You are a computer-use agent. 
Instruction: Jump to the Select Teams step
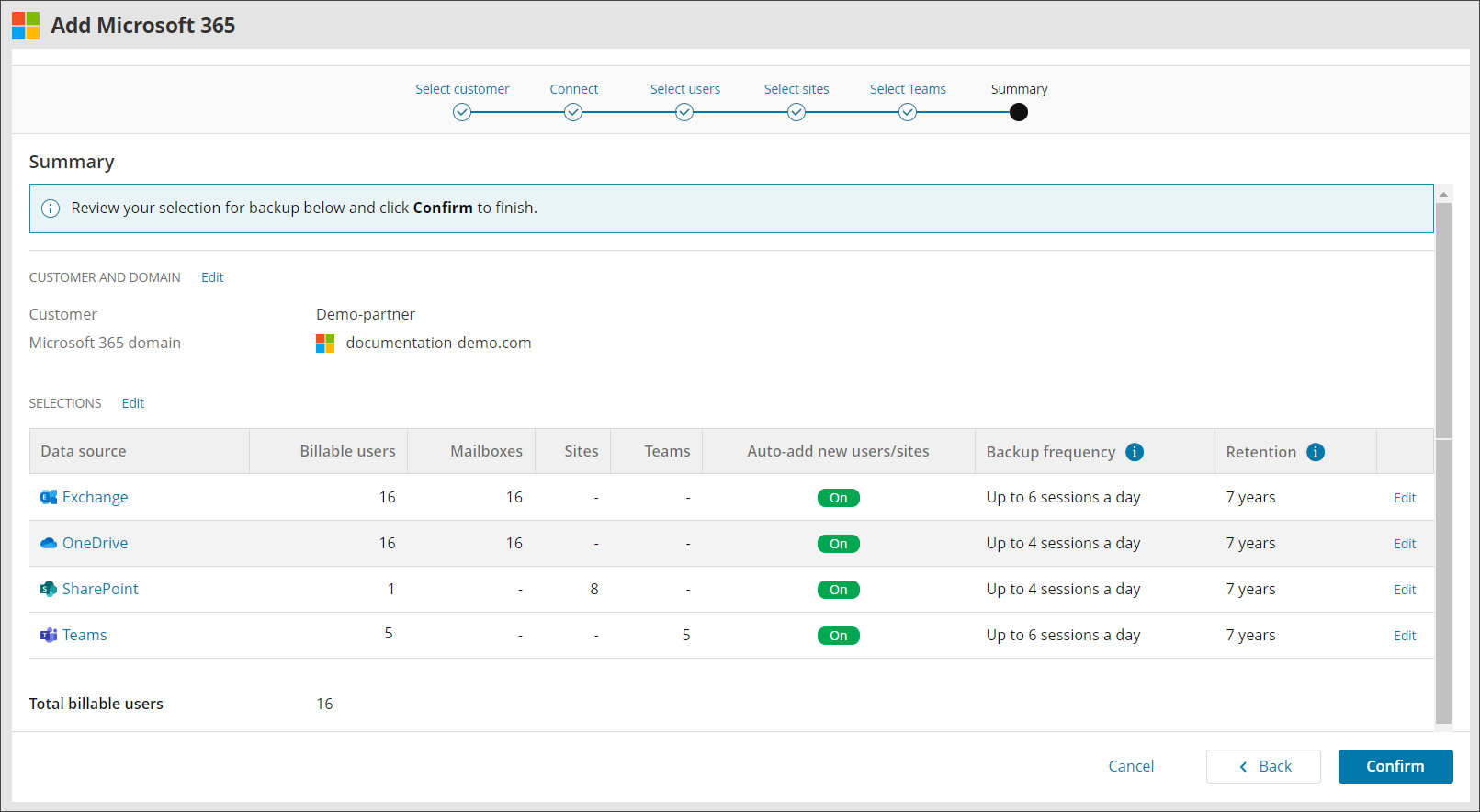tap(908, 112)
